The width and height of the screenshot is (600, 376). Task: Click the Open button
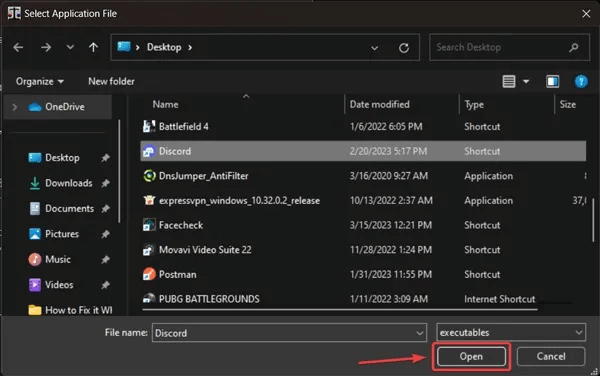tap(471, 356)
